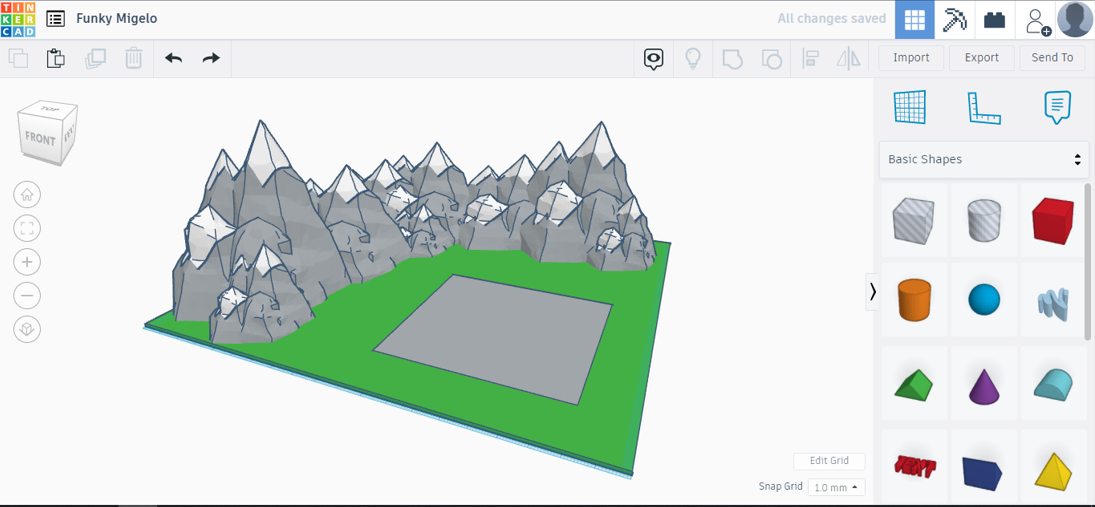Click the Funky Migelo design name
Screen dimensions: 1095x507
click(x=117, y=19)
